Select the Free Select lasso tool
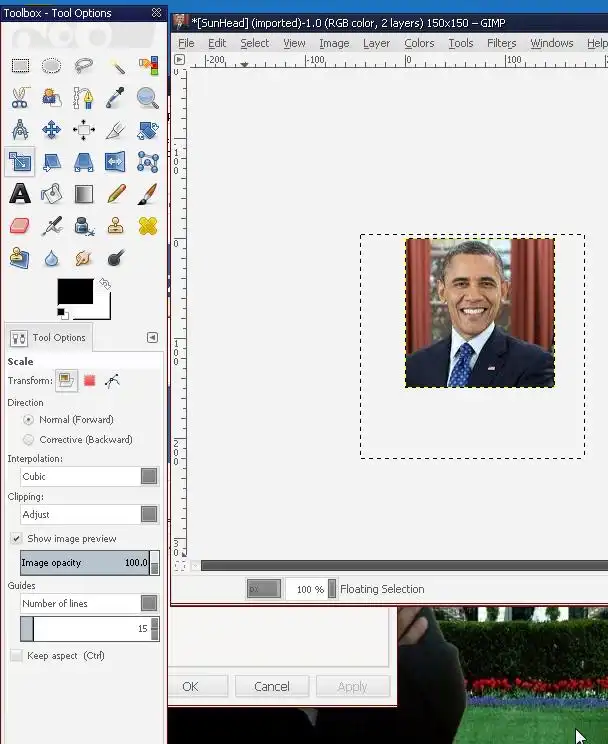Image resolution: width=608 pixels, height=744 pixels. click(x=84, y=65)
